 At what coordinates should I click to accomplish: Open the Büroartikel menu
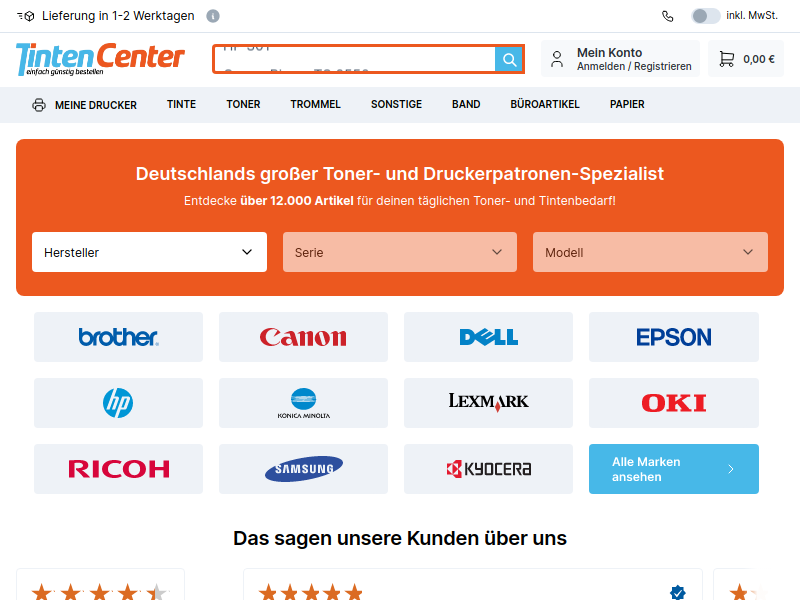pos(545,104)
